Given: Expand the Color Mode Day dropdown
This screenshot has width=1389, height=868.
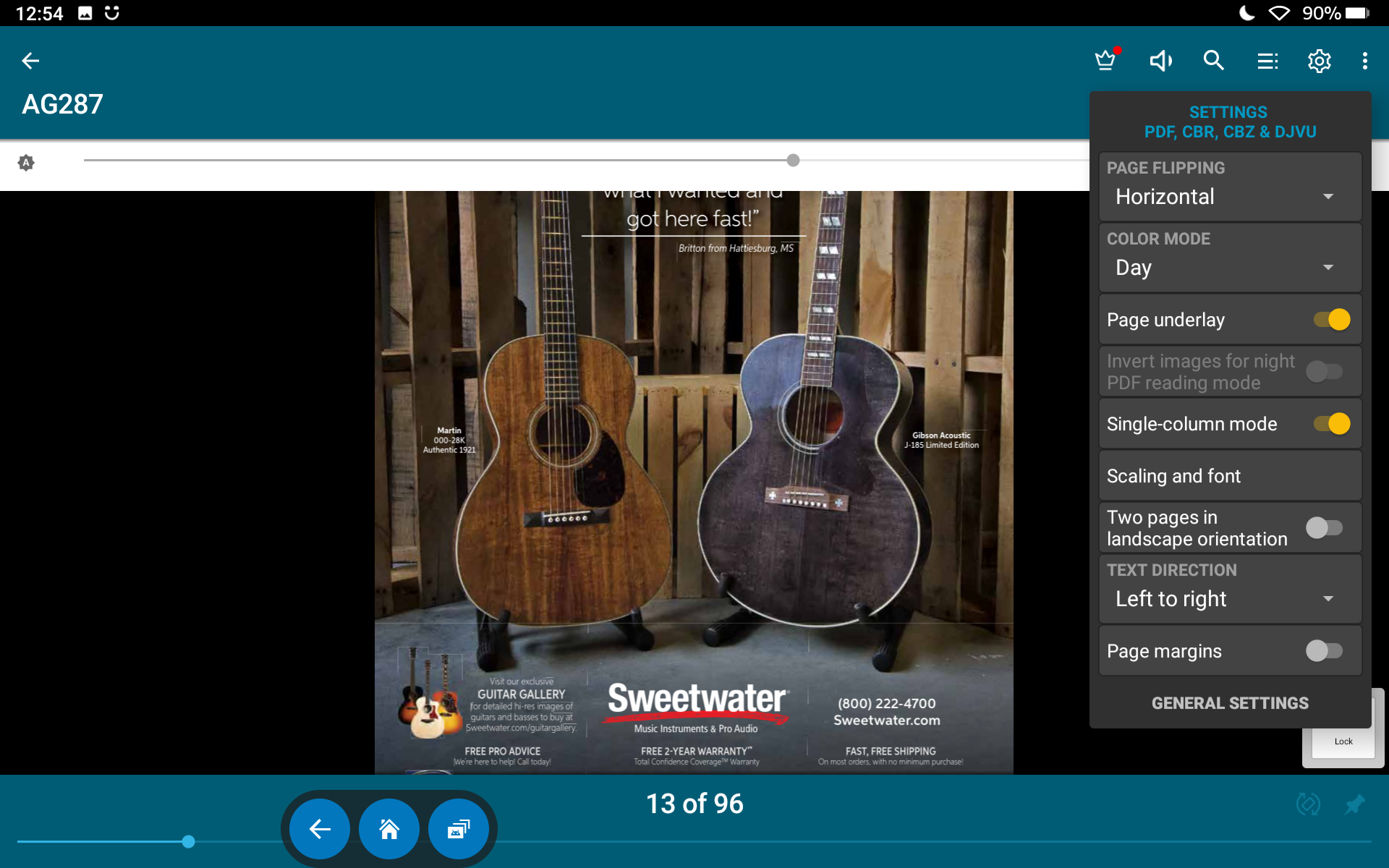Looking at the screenshot, I should tap(1230, 268).
